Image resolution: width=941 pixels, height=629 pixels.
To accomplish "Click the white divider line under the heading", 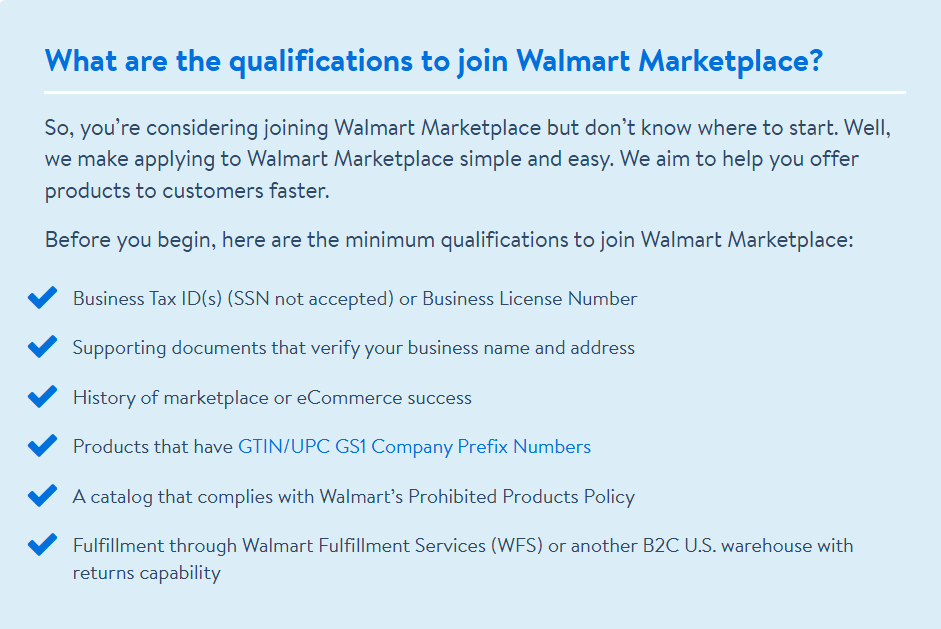I will pyautogui.click(x=475, y=93).
